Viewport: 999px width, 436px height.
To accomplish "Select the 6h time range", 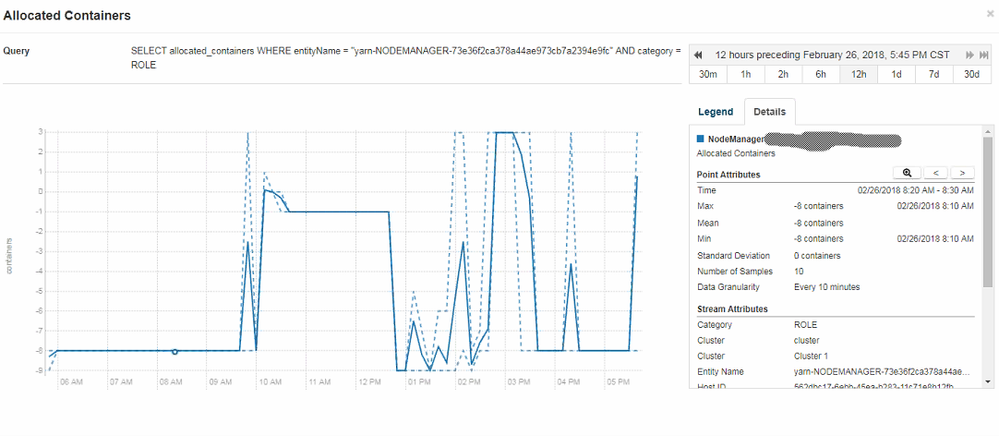I will pos(821,75).
